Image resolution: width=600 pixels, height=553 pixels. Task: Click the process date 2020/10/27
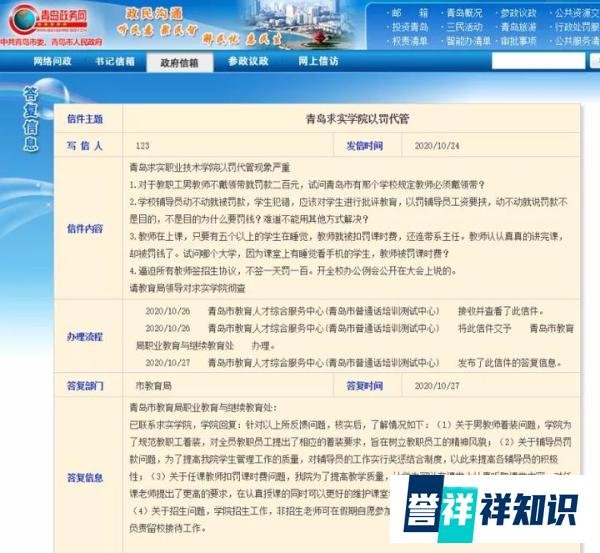tap(168, 363)
